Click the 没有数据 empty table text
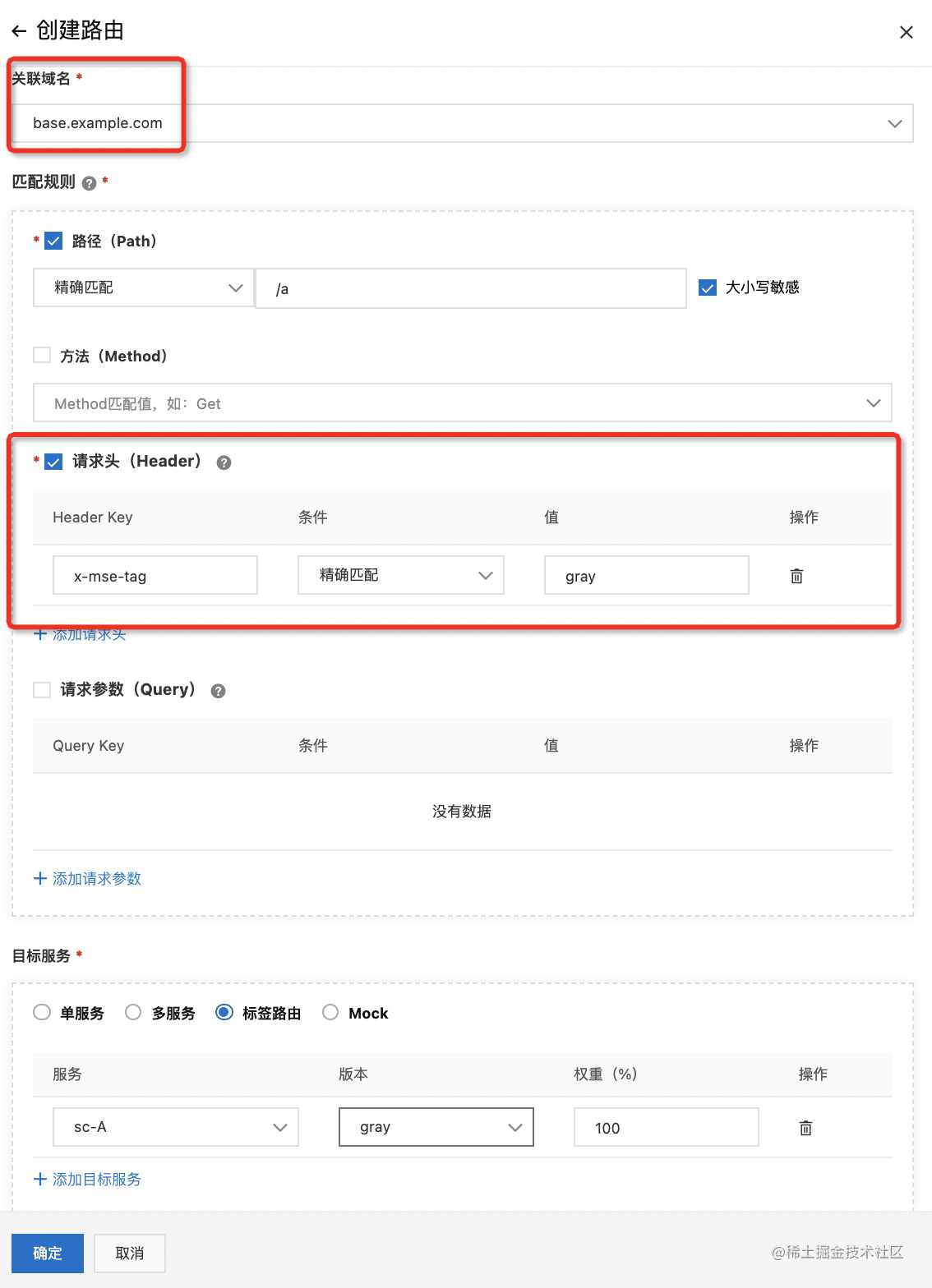Image resolution: width=932 pixels, height=1288 pixels. 462,812
